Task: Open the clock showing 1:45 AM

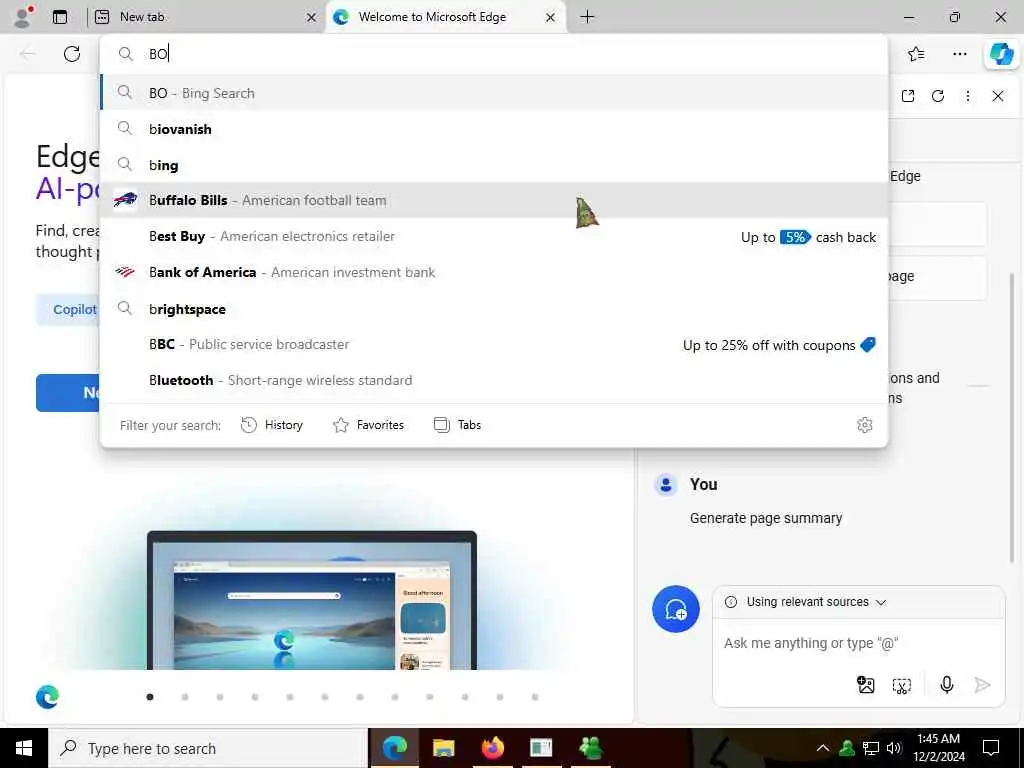Action: coord(938,748)
